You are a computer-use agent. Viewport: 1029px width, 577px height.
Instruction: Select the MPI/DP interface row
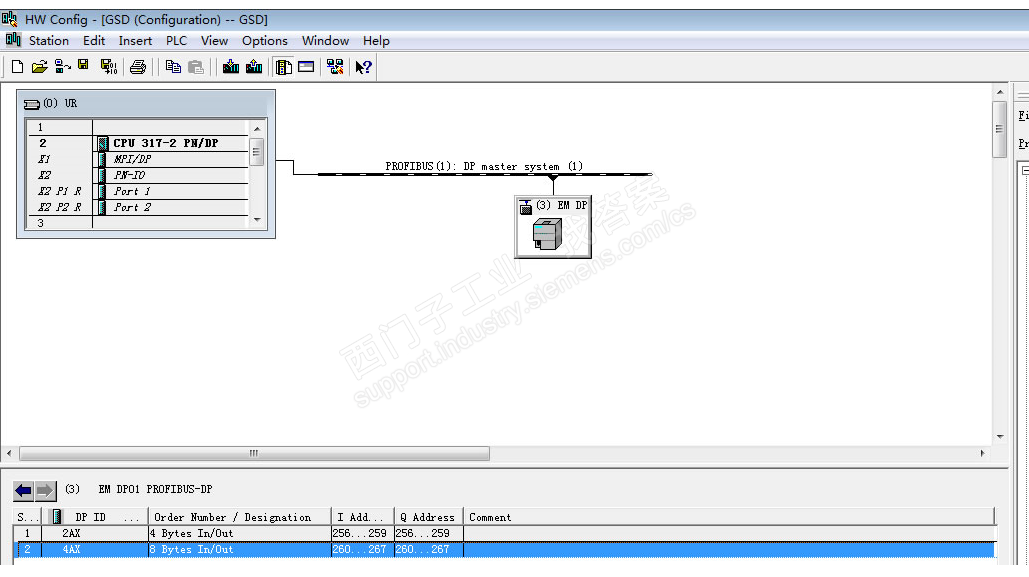[x=137, y=159]
